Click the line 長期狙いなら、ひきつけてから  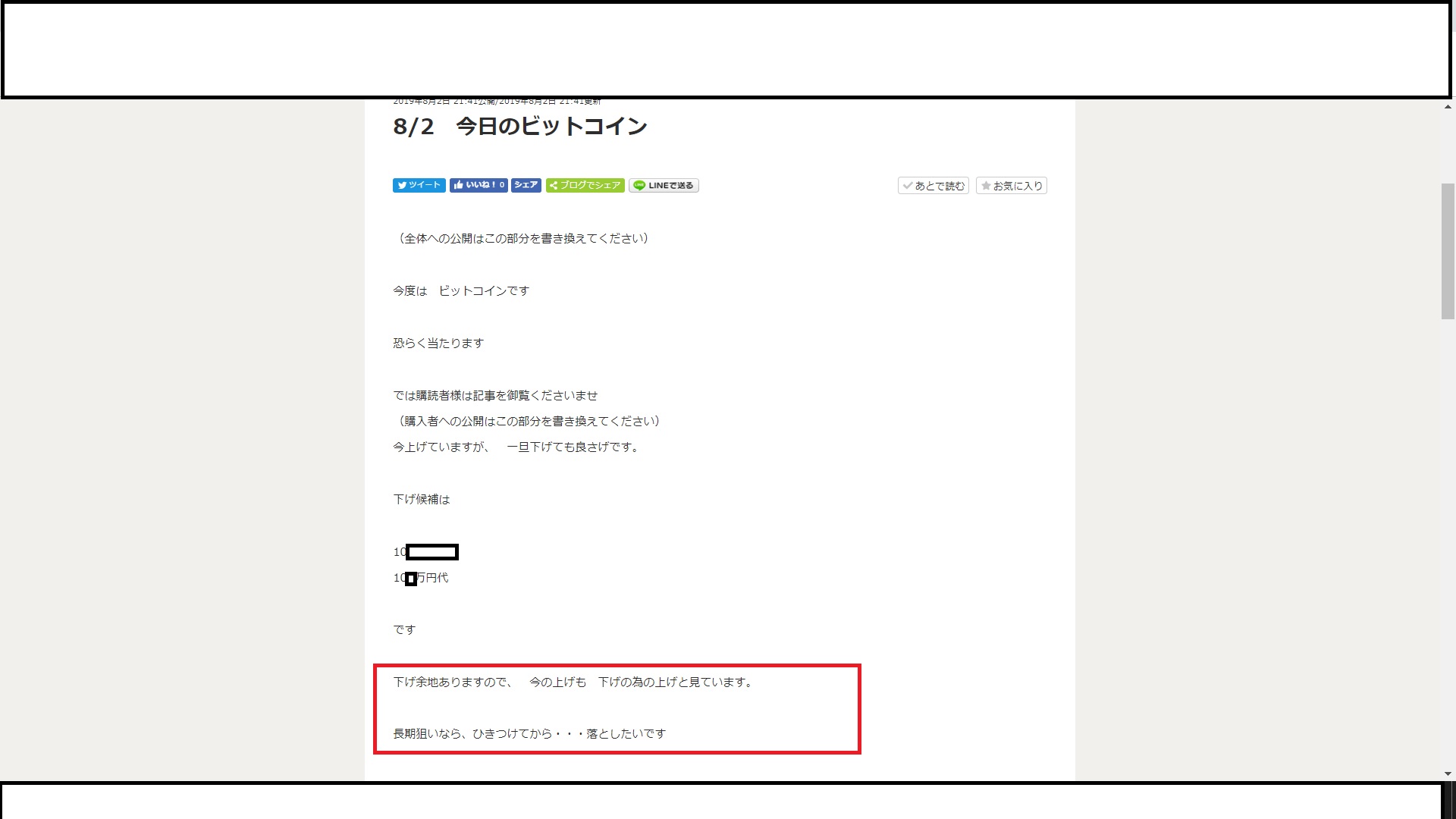click(529, 733)
